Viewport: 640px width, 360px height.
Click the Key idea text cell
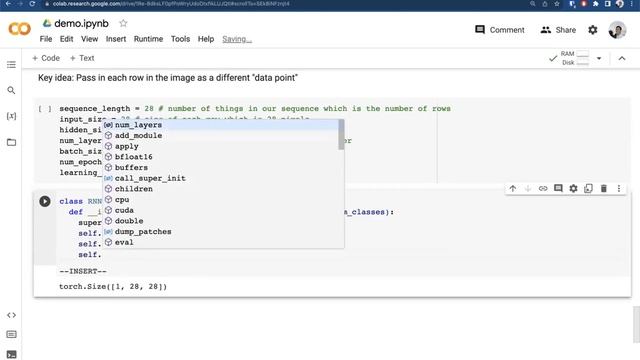tap(168, 78)
